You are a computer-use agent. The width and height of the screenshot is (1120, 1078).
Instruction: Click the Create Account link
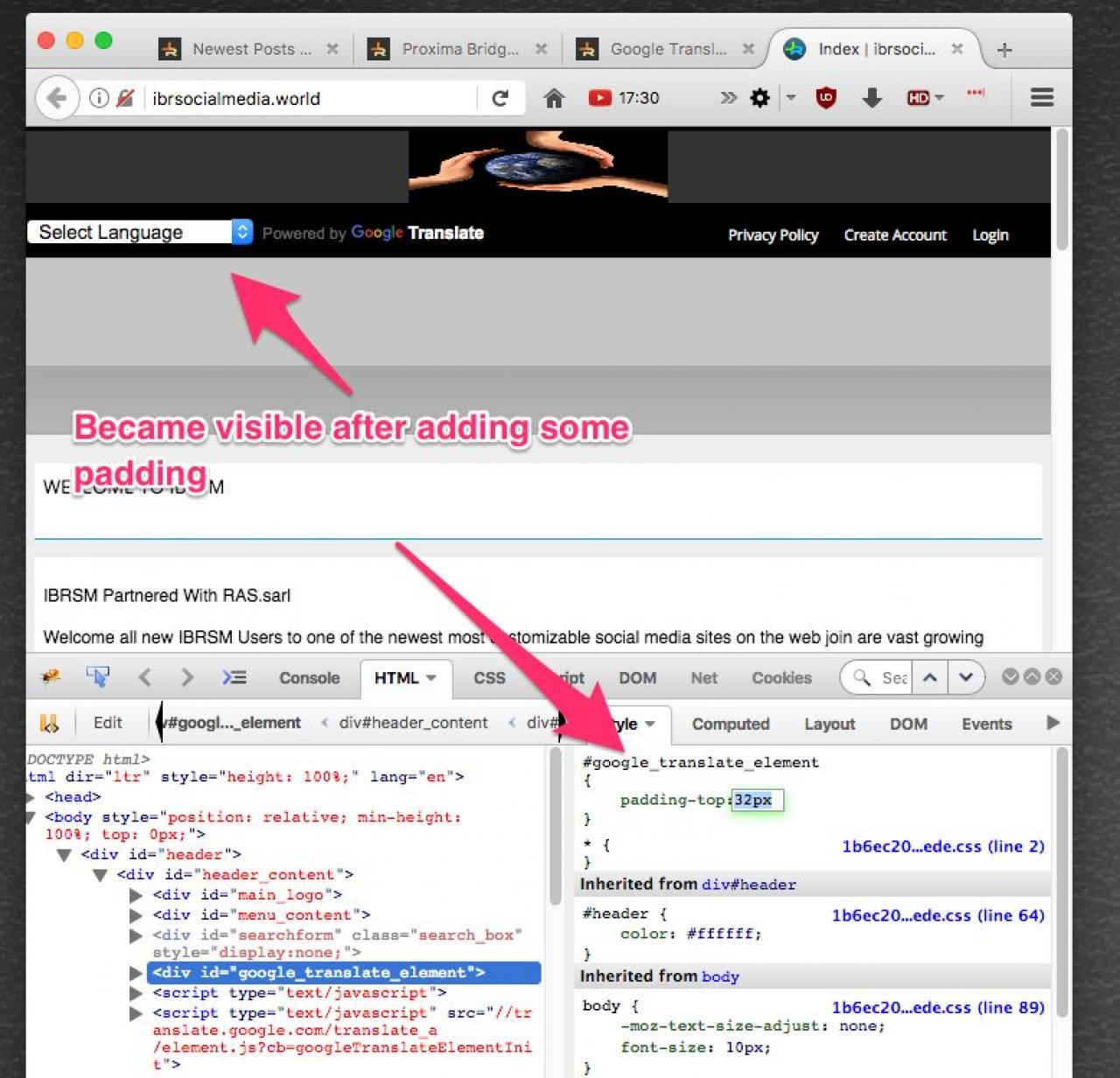click(895, 235)
